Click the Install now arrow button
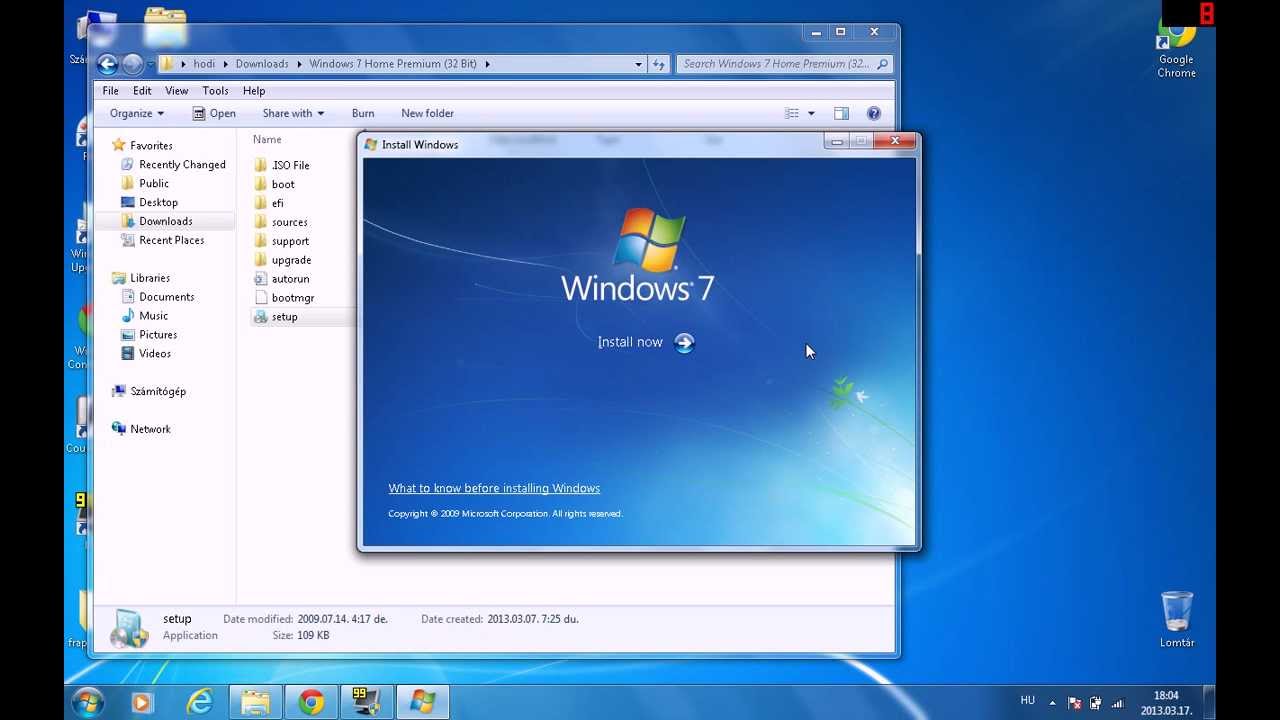This screenshot has height=720, width=1280. [x=684, y=343]
